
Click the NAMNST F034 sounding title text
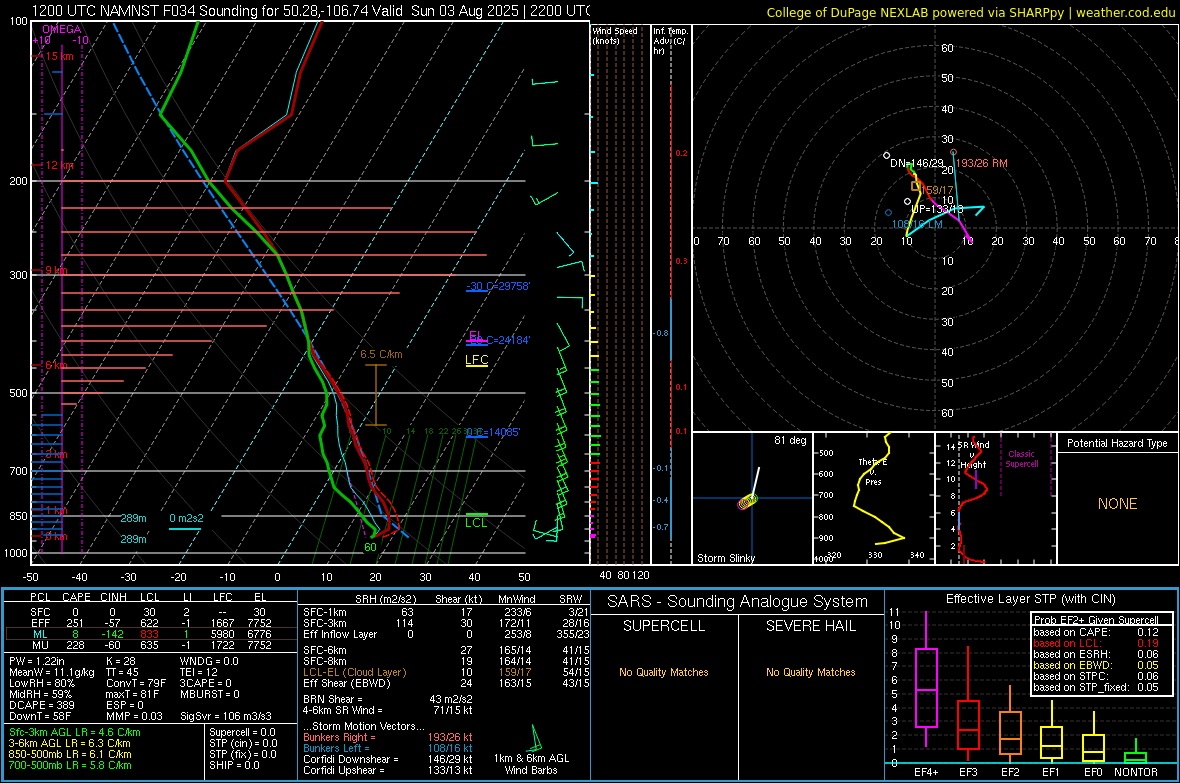[x=311, y=11]
